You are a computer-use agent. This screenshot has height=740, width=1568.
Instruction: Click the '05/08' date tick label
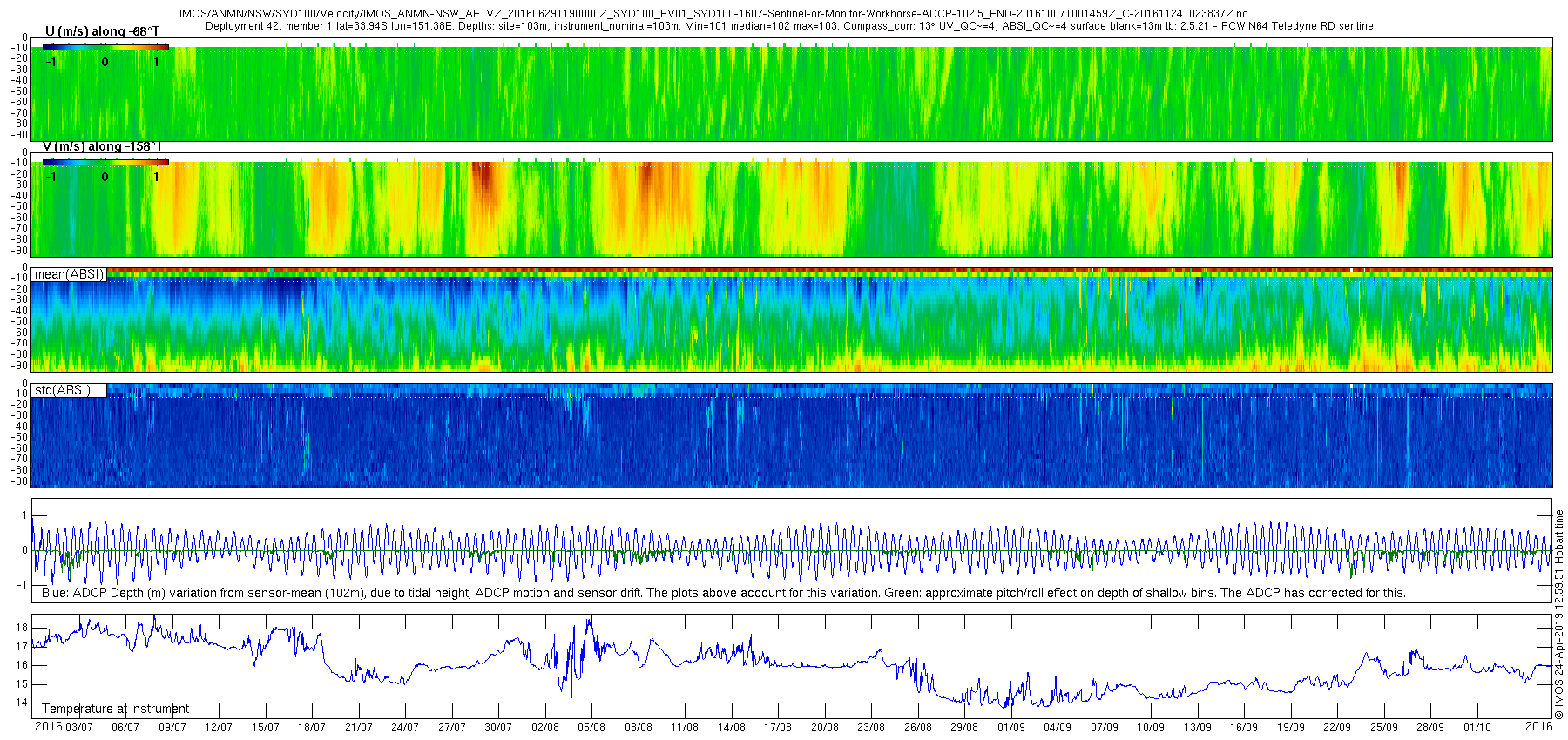591,727
